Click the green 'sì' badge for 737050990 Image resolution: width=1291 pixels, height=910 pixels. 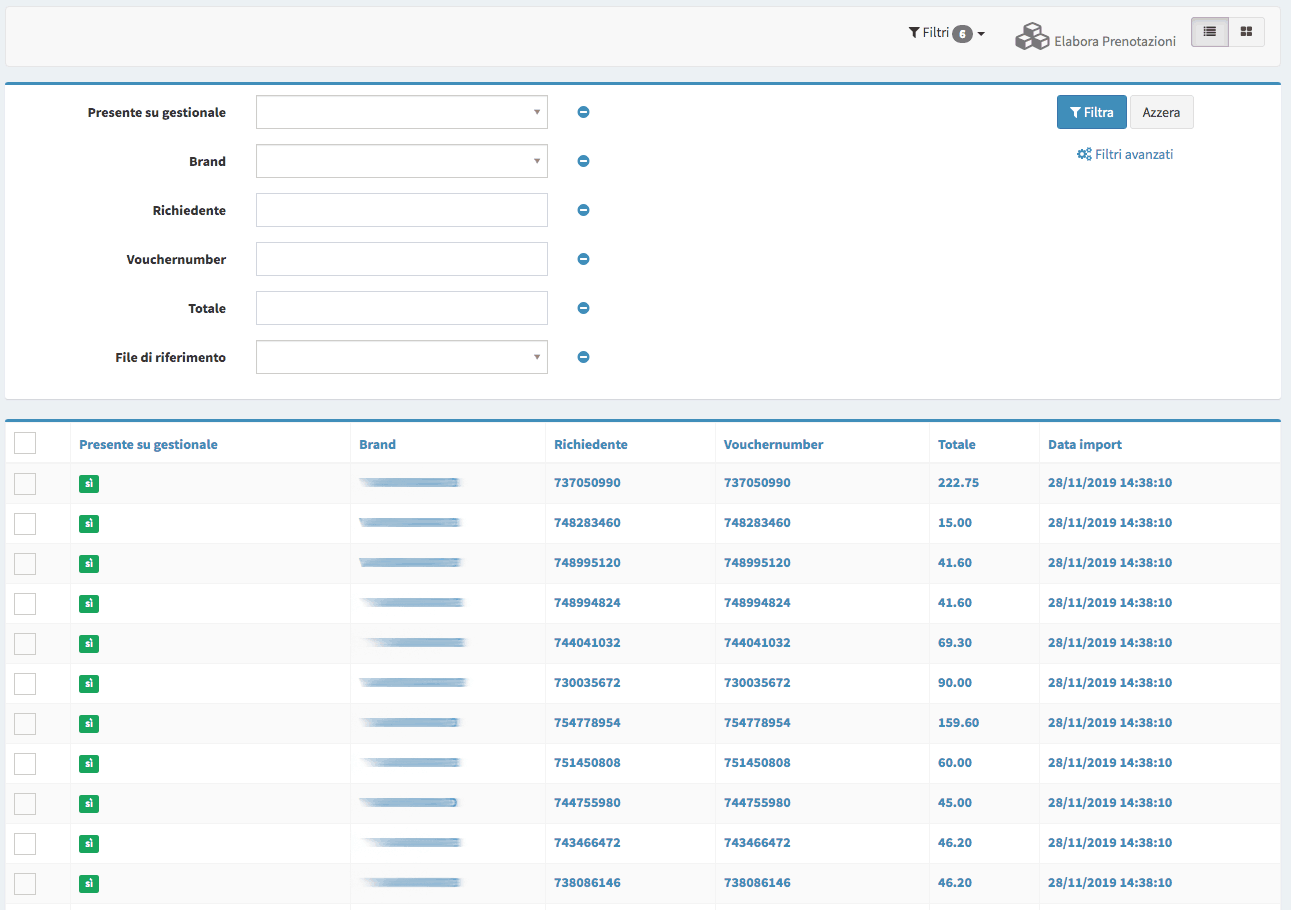tap(89, 483)
